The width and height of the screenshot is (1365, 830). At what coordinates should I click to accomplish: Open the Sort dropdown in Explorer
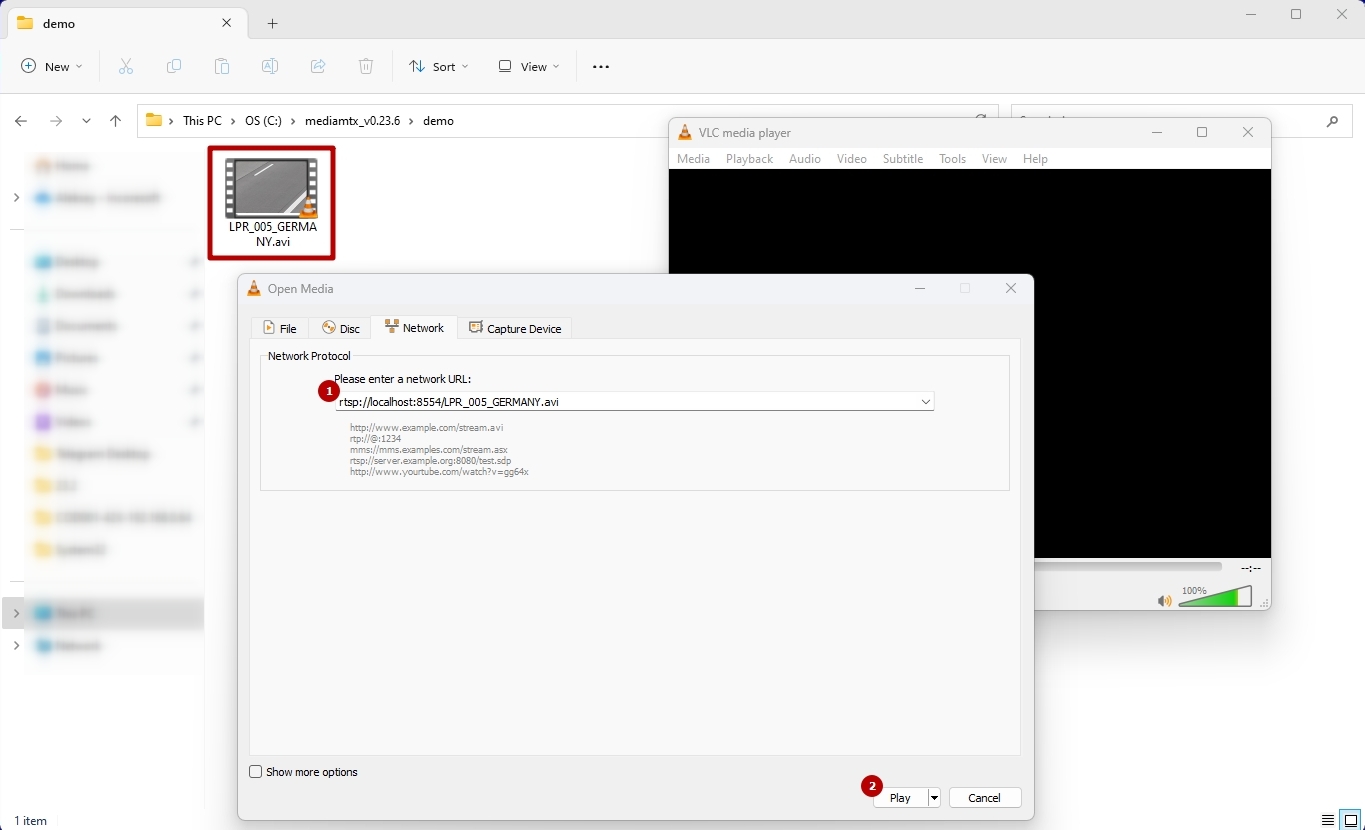tap(439, 66)
